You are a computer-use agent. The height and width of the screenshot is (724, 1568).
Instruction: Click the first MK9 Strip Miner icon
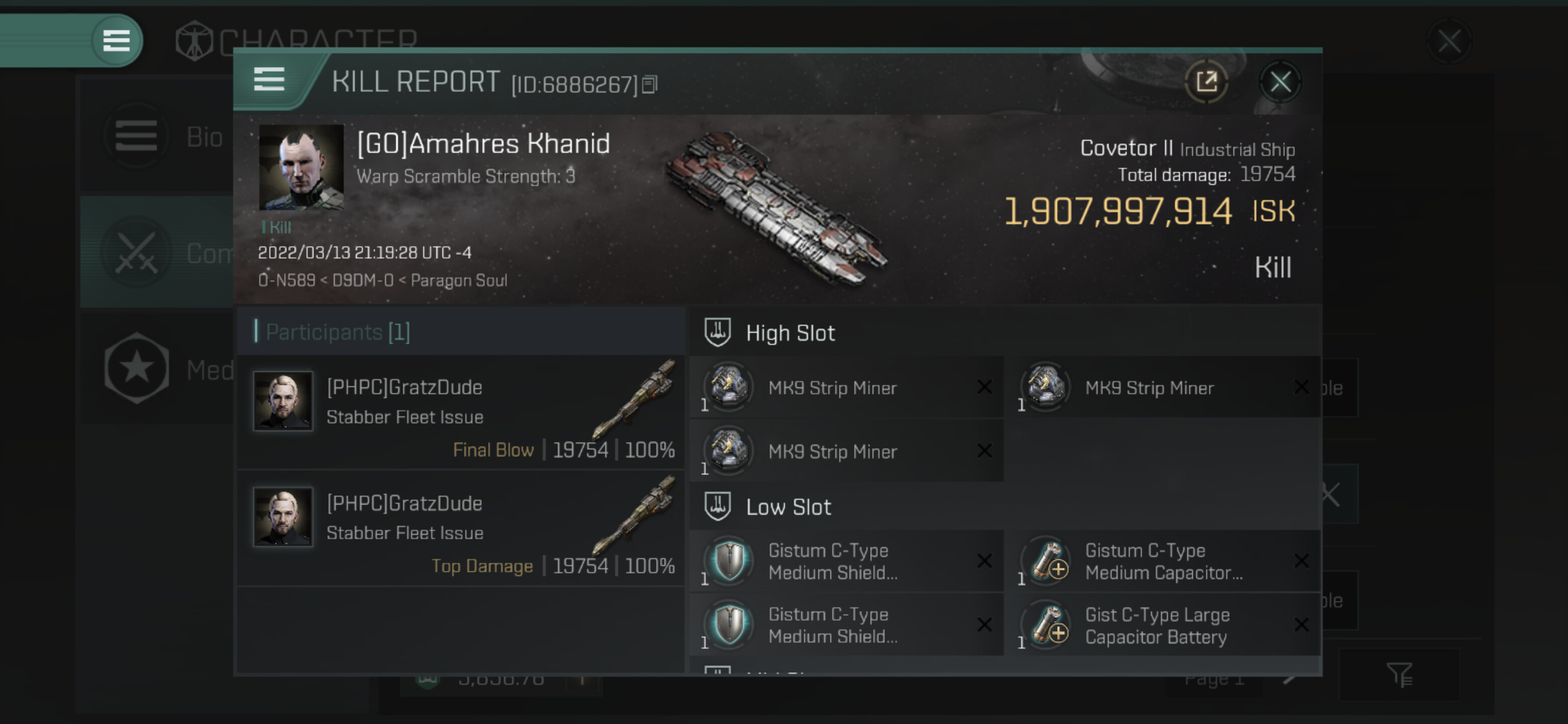(x=729, y=387)
